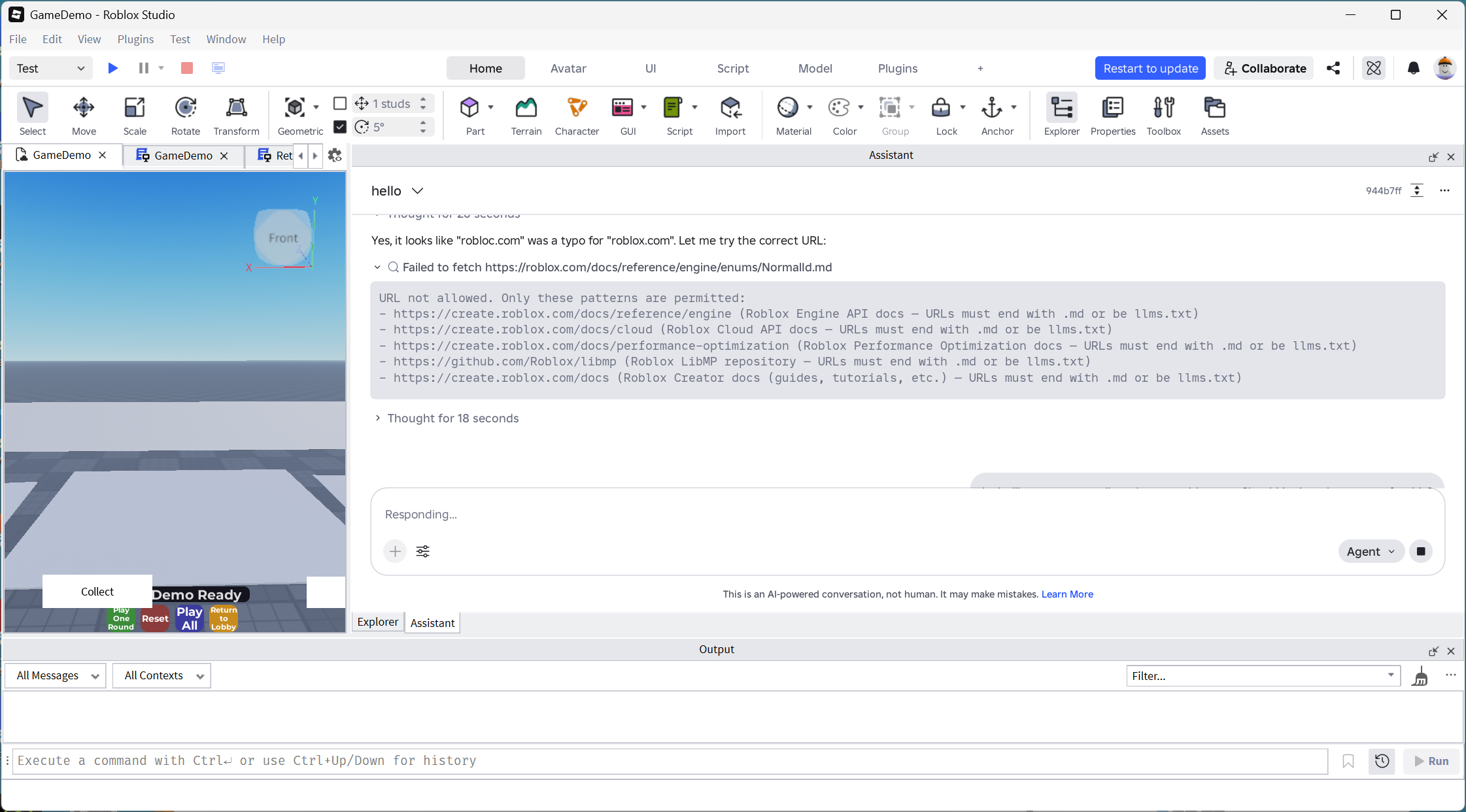Screen dimensions: 1466x812
Task: Open the All Messages filter dropdown
Action: [x=56, y=675]
